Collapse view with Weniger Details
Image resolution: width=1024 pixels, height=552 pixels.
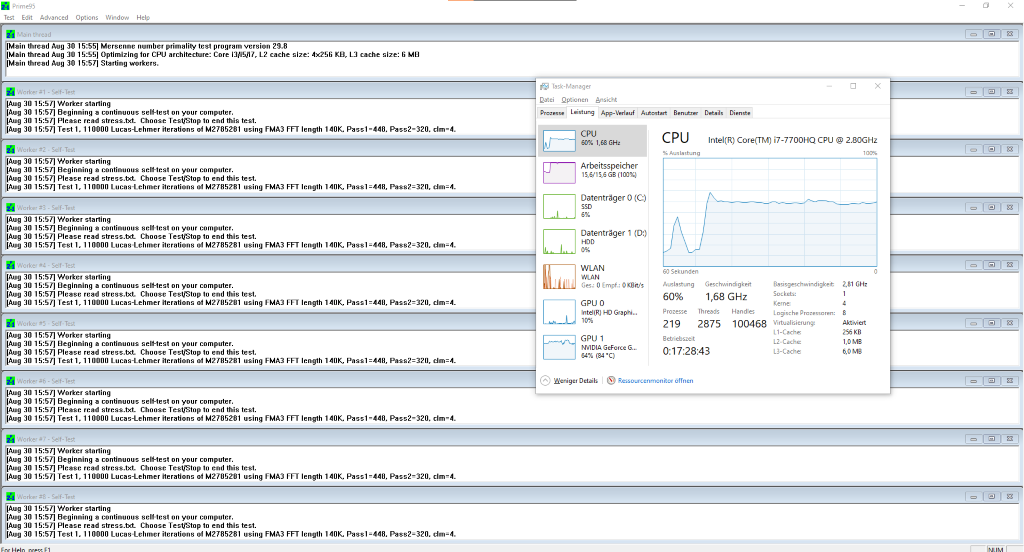(x=569, y=381)
